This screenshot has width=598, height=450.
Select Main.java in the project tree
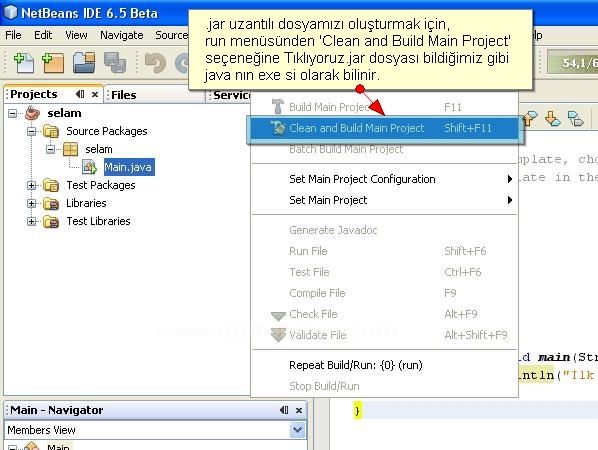[x=128, y=167]
